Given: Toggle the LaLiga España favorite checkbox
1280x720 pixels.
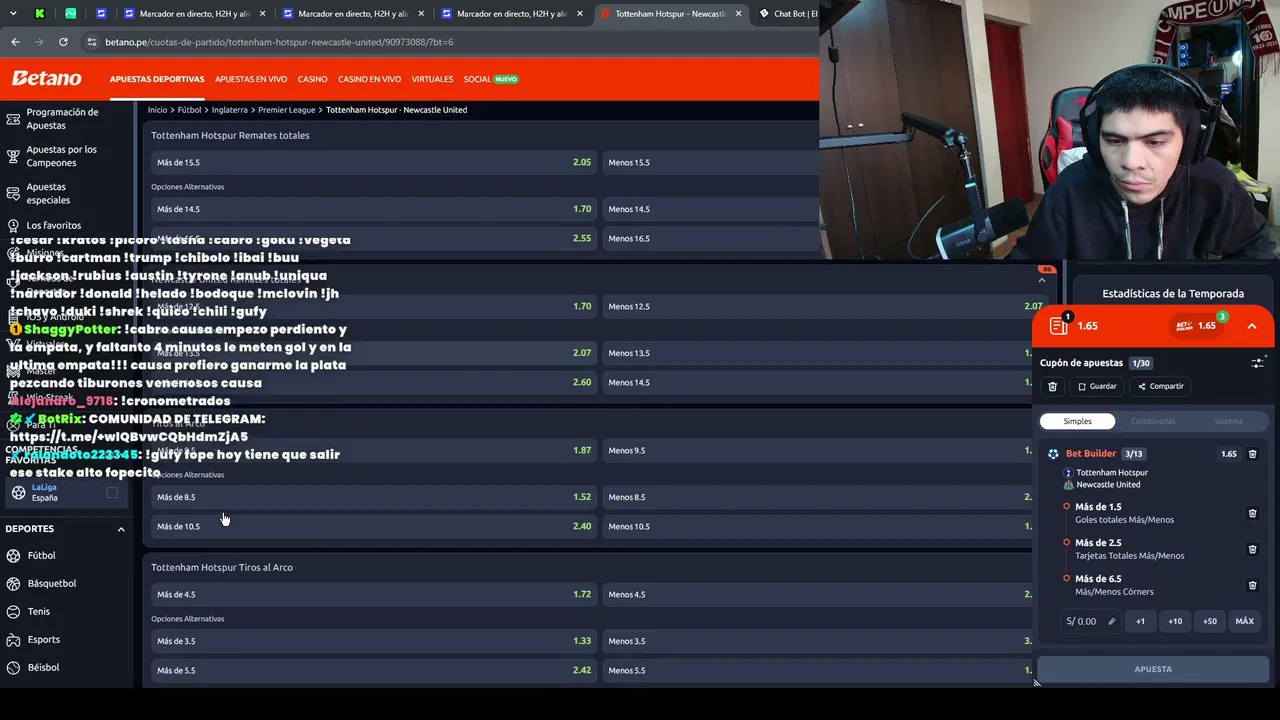Looking at the screenshot, I should (x=112, y=492).
